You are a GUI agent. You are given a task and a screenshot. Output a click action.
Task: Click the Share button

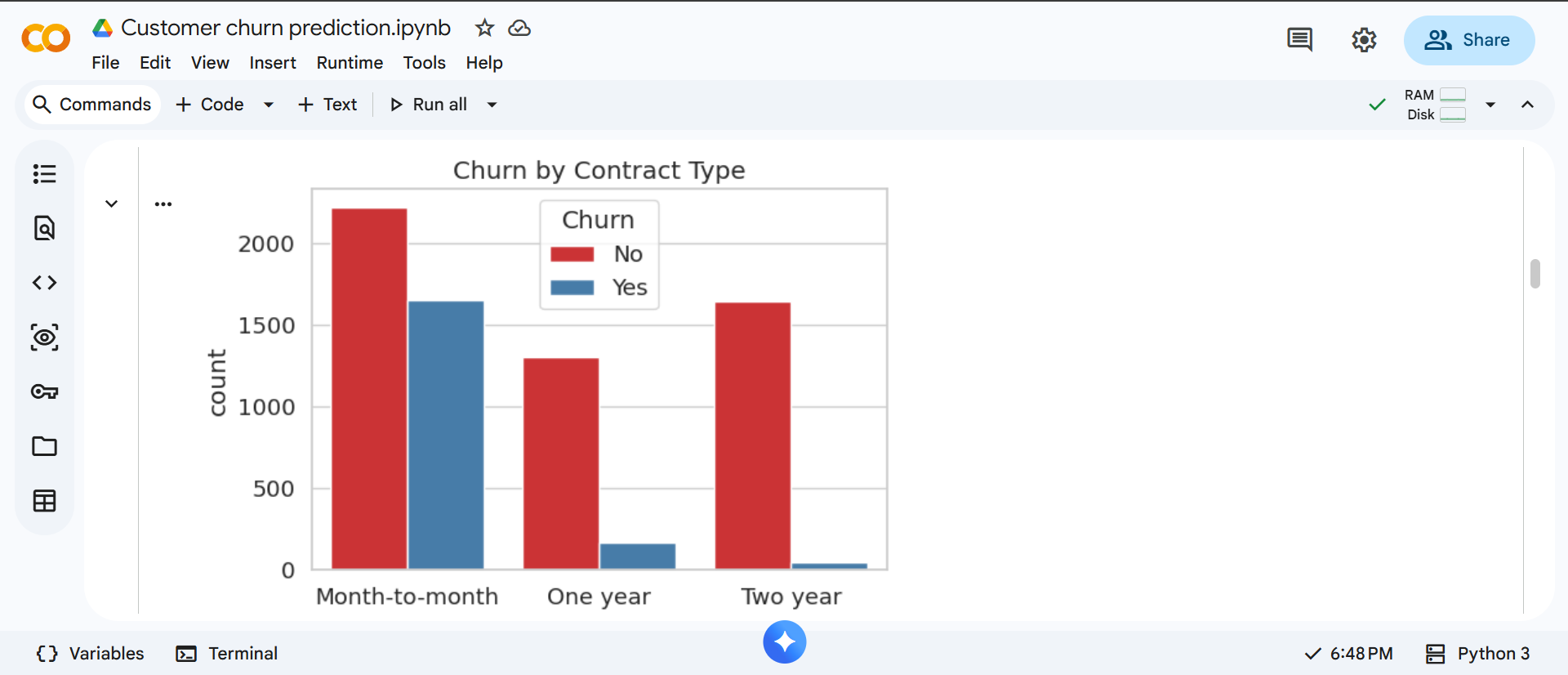pos(1468,40)
